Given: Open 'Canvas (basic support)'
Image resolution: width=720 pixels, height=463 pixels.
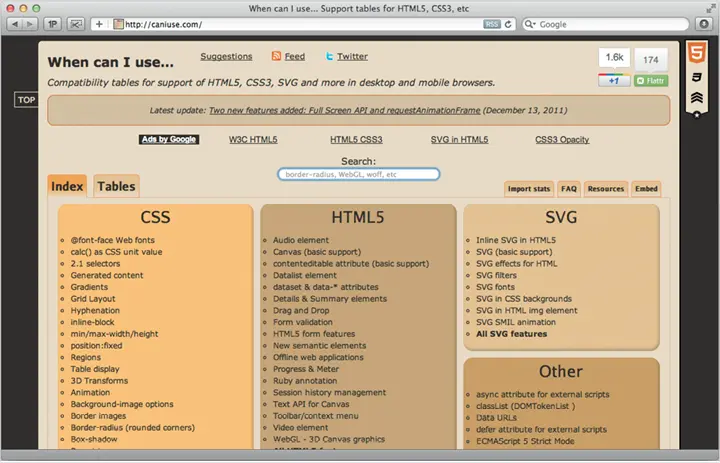Looking at the screenshot, I should pos(317,252).
